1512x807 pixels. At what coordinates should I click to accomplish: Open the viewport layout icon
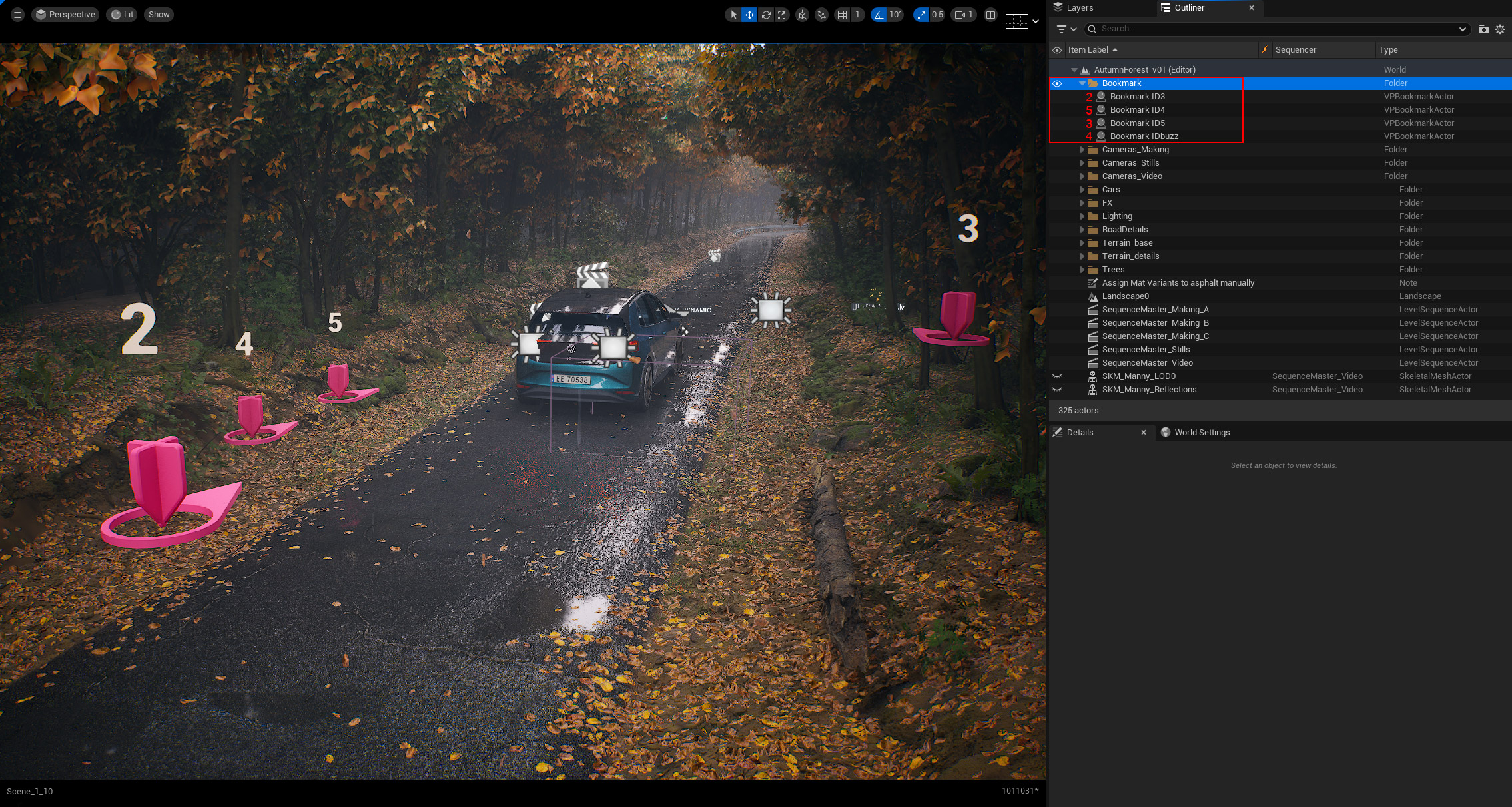991,15
